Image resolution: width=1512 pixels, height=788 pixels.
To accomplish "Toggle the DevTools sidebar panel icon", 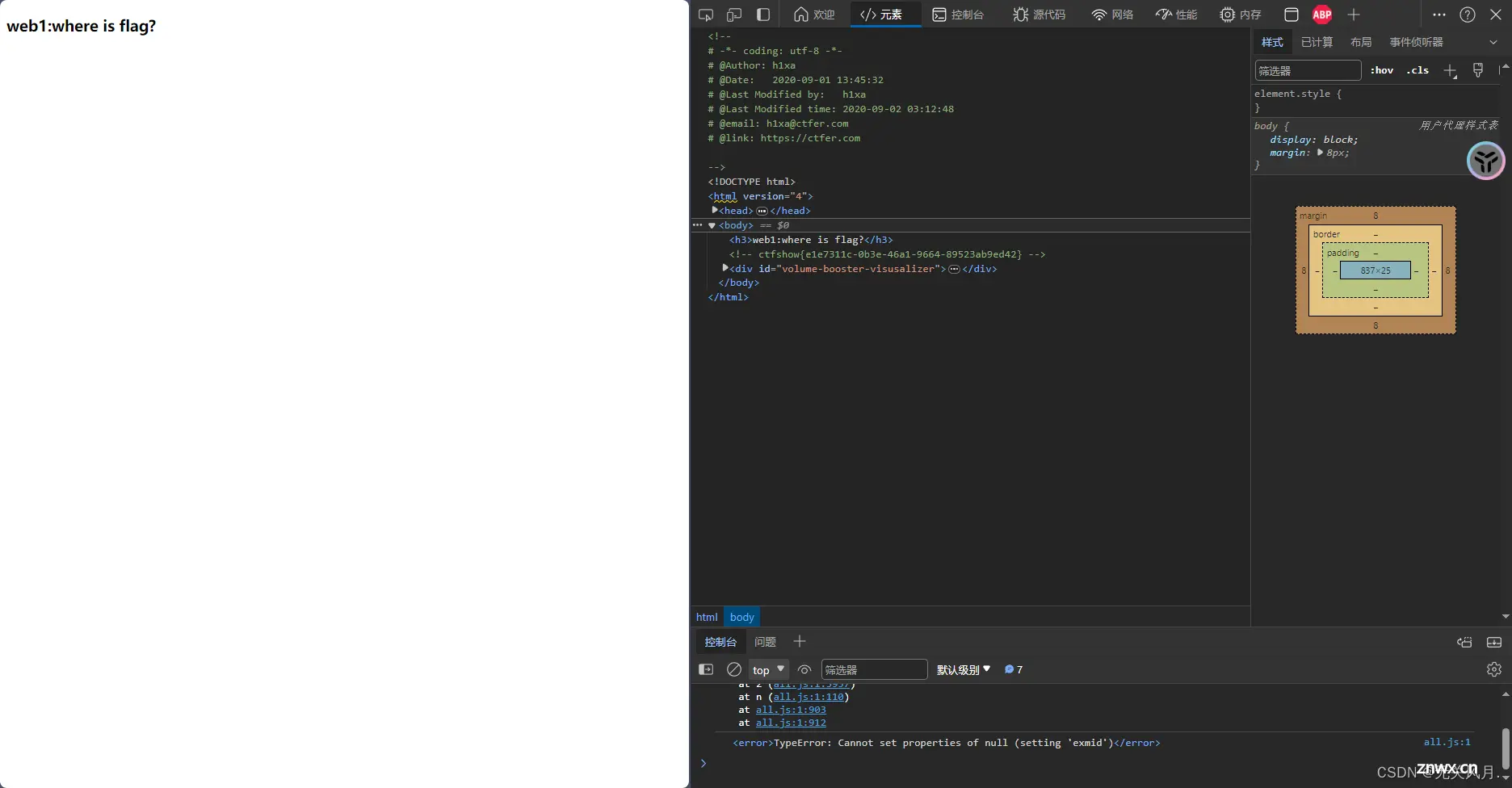I will pyautogui.click(x=763, y=15).
